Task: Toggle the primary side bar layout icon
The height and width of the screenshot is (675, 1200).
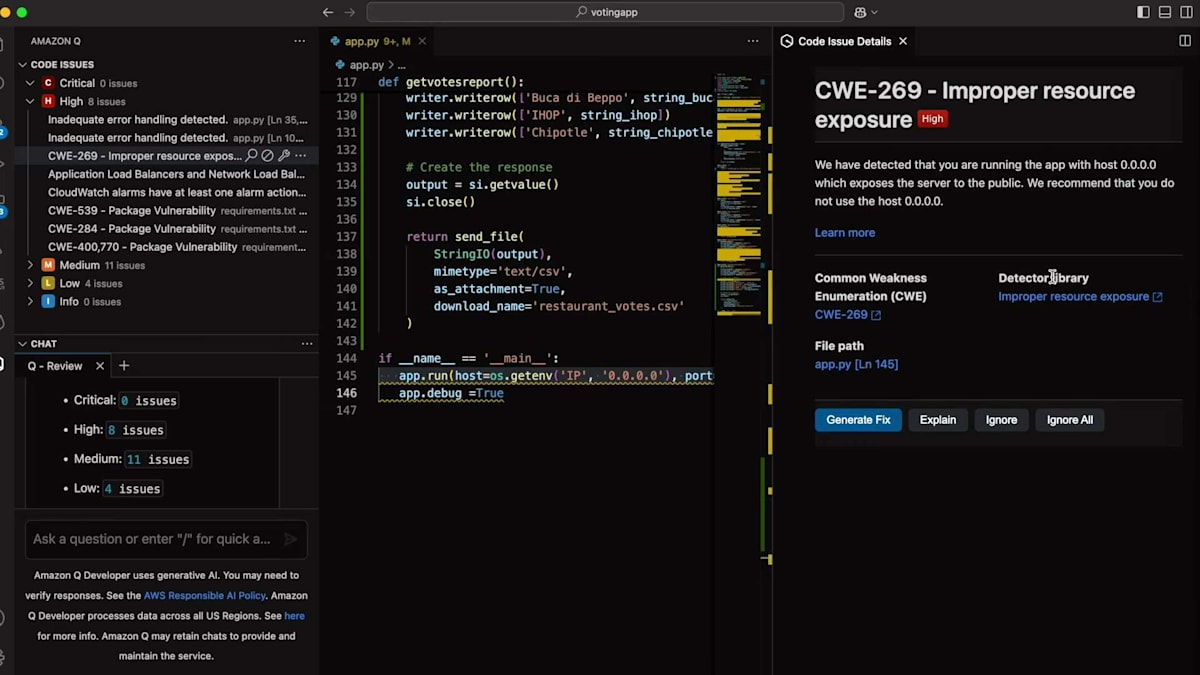Action: tap(1144, 12)
